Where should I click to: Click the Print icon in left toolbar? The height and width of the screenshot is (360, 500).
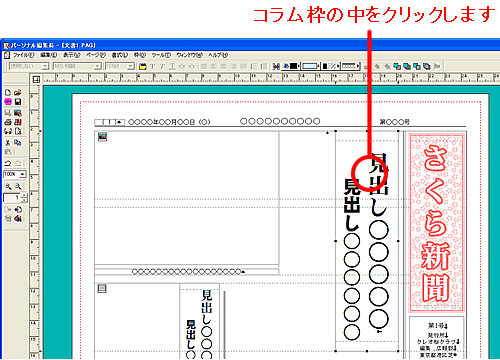8,122
